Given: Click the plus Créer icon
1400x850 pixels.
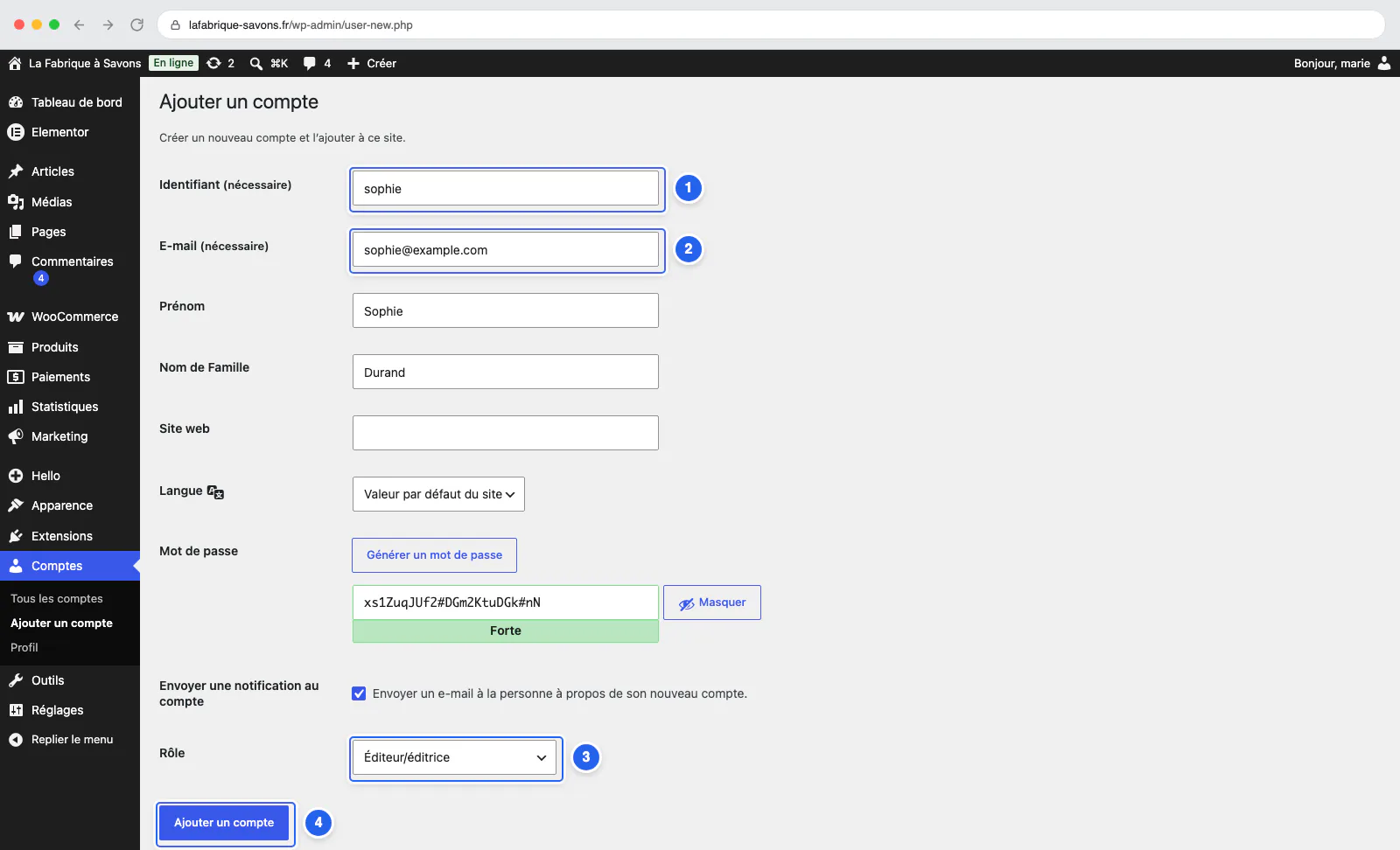Looking at the screenshot, I should [353, 63].
